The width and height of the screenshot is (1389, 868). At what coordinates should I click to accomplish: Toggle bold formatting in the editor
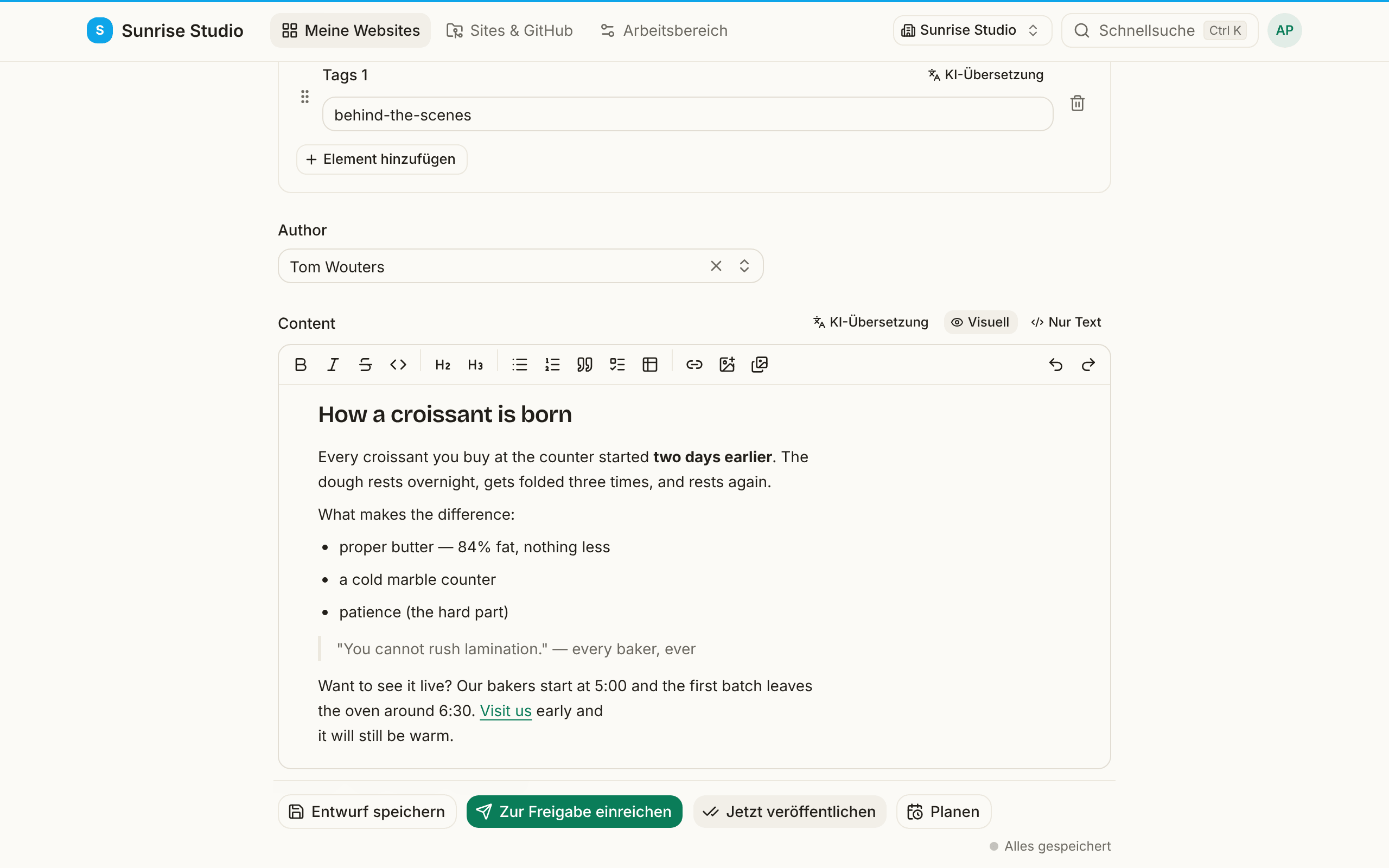click(x=300, y=365)
